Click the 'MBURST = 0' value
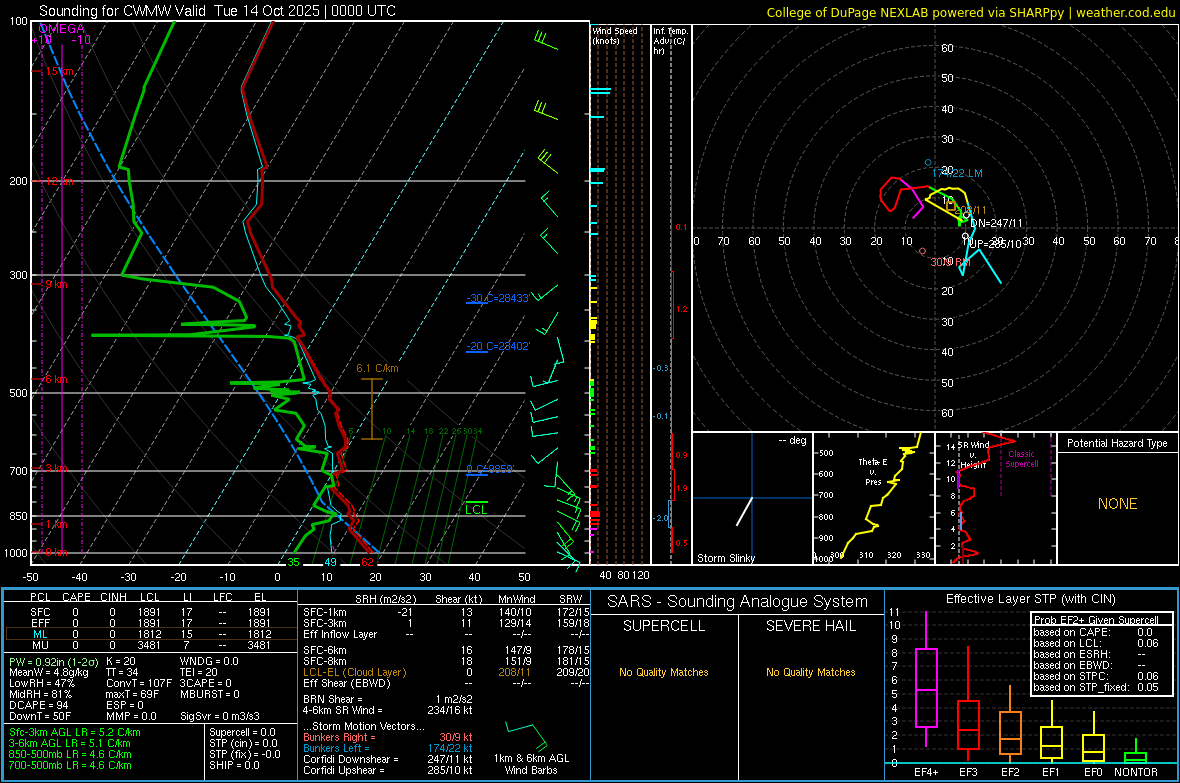The height and width of the screenshot is (783, 1180). 209,694
